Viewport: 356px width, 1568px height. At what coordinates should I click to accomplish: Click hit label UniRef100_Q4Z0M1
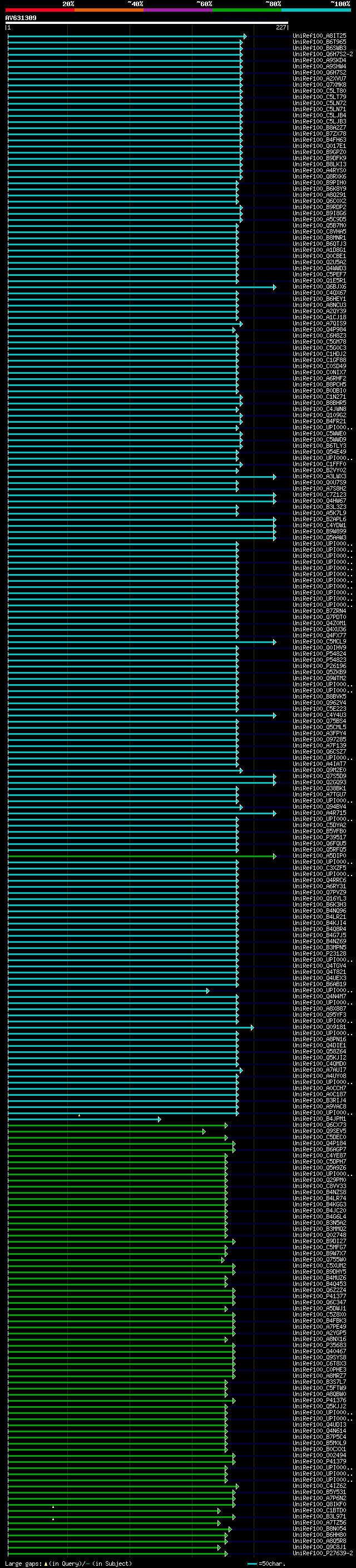click(319, 624)
